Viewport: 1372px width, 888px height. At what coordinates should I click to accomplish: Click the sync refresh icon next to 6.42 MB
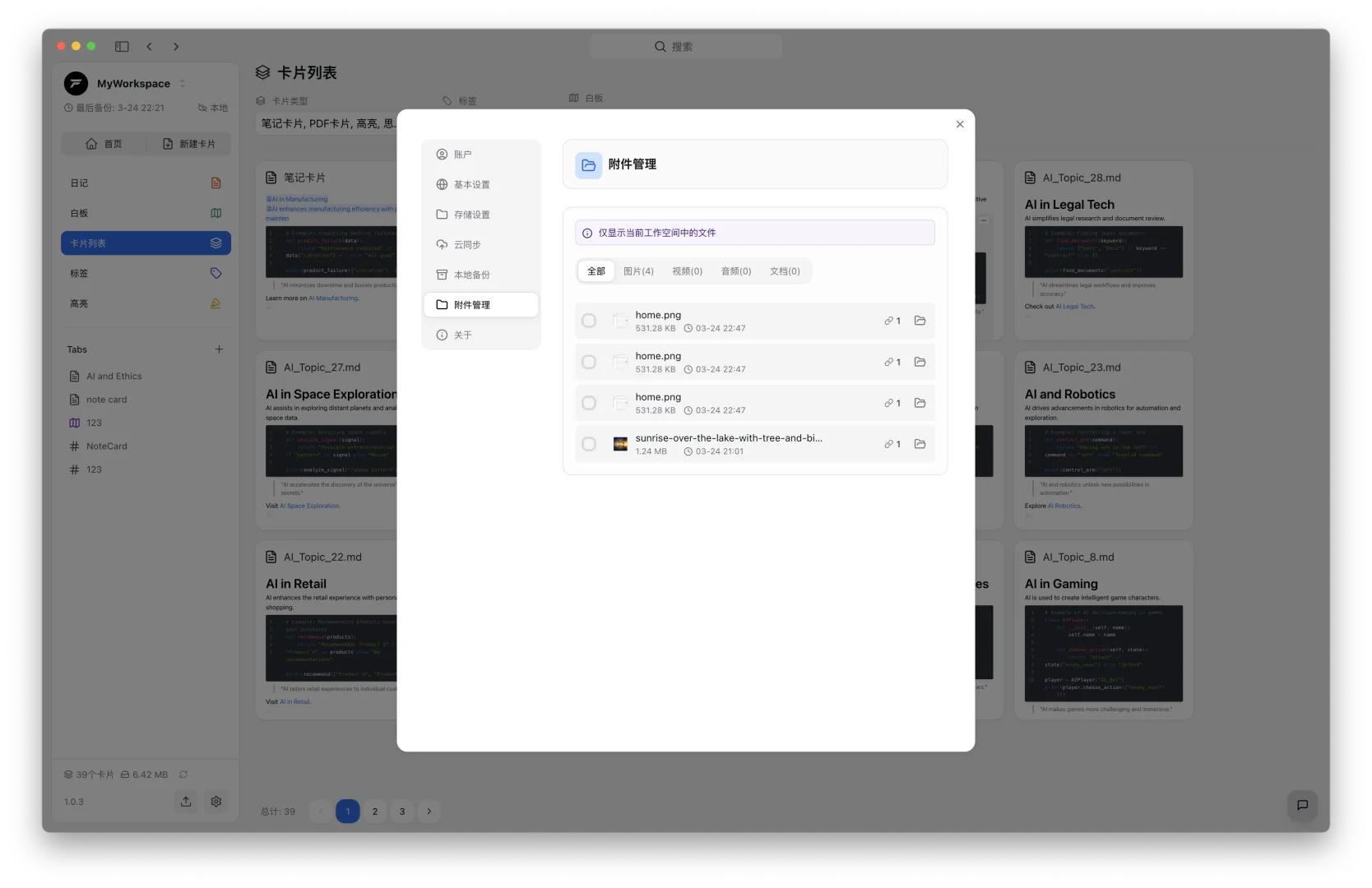183,775
